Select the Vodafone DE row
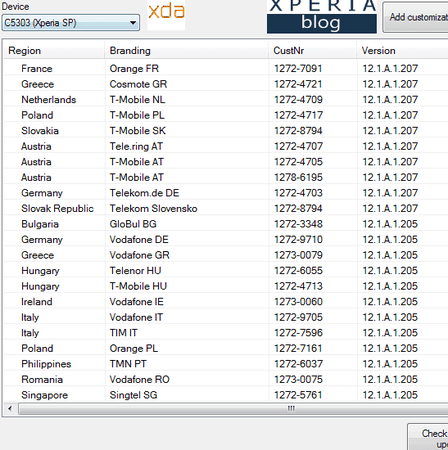 click(x=226, y=240)
